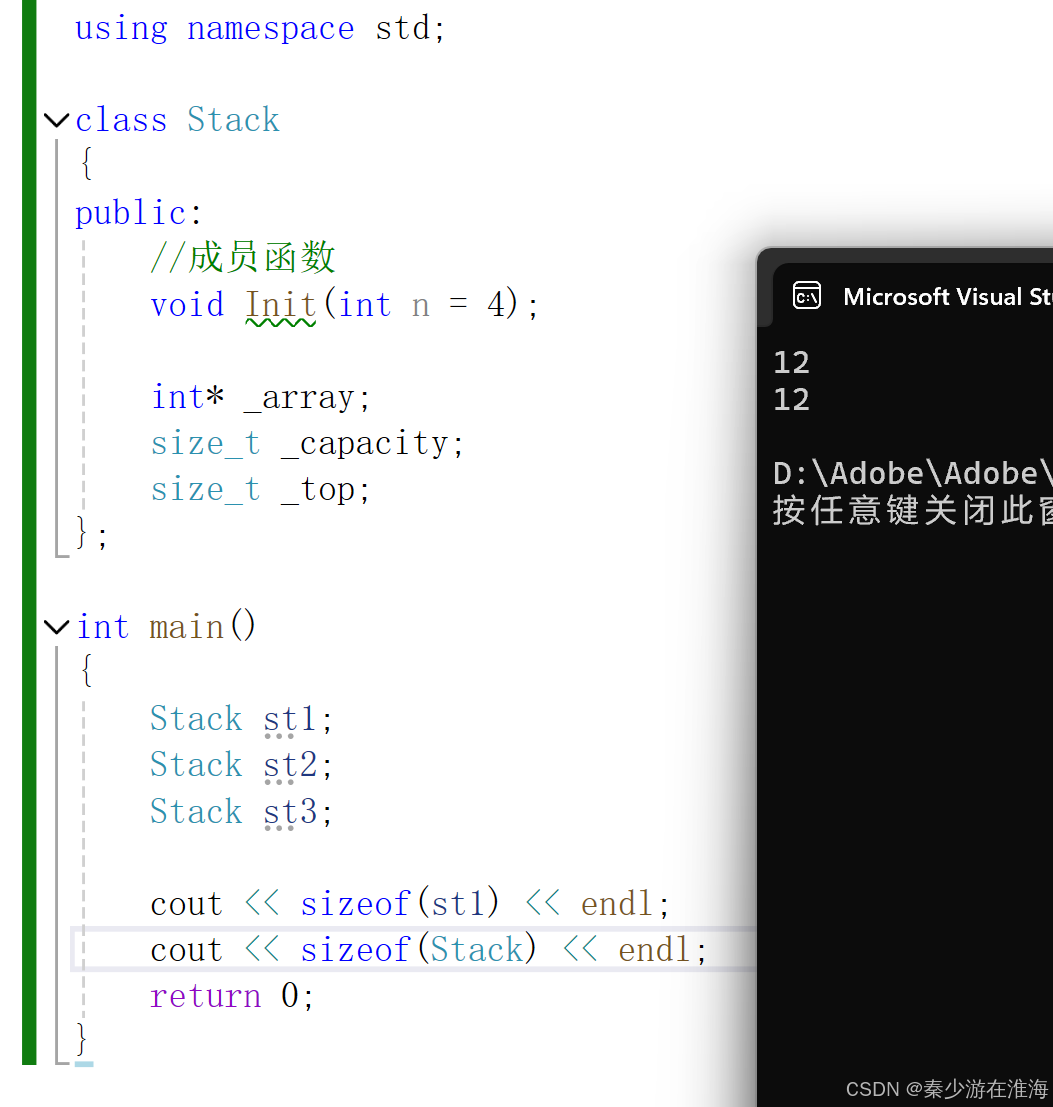Click the Init function name with squiggle
This screenshot has width=1053, height=1107.
(281, 306)
